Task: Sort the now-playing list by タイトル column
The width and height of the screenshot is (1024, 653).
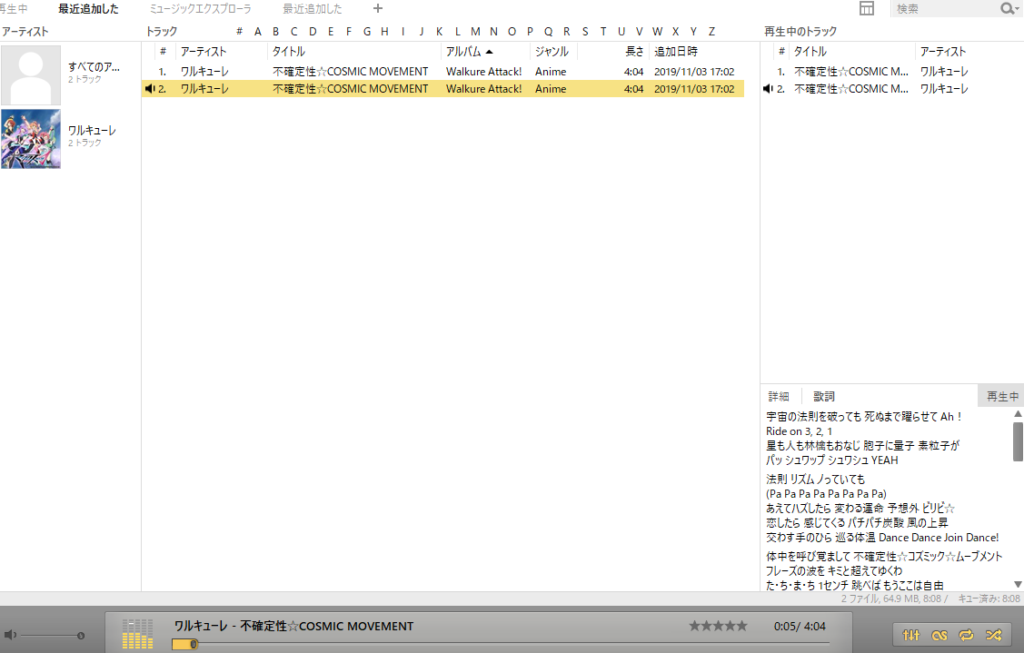Action: [852, 52]
